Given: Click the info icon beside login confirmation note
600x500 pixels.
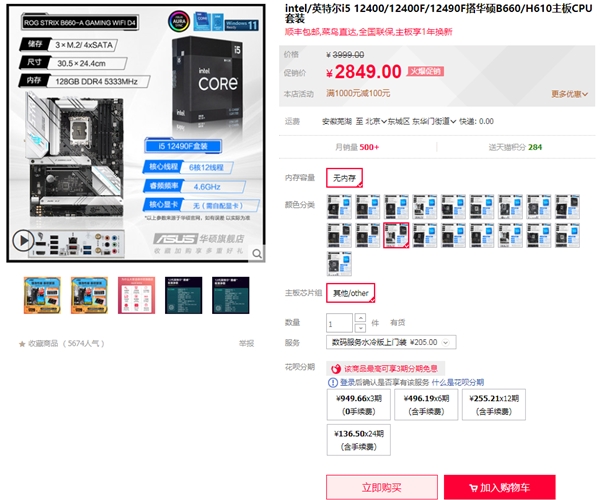Looking at the screenshot, I should (333, 382).
